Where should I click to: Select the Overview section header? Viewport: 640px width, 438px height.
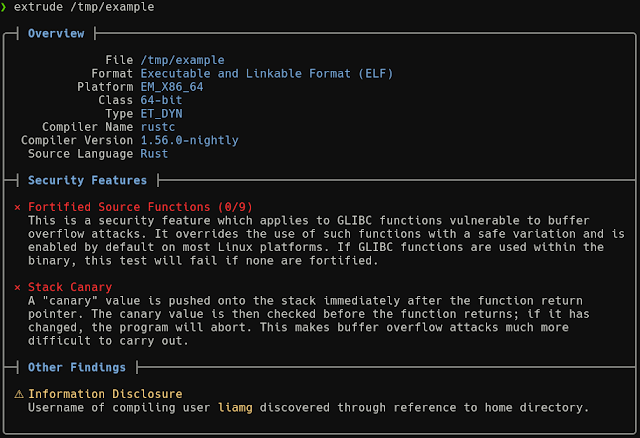(56, 34)
